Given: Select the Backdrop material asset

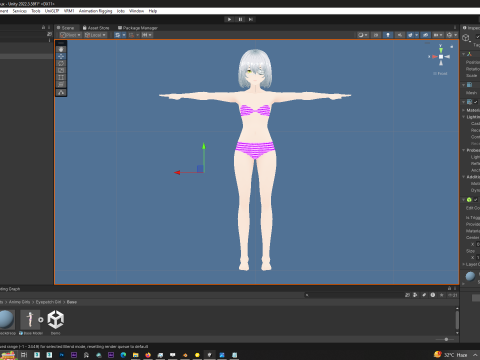Looking at the screenshot, I should [x=6, y=320].
